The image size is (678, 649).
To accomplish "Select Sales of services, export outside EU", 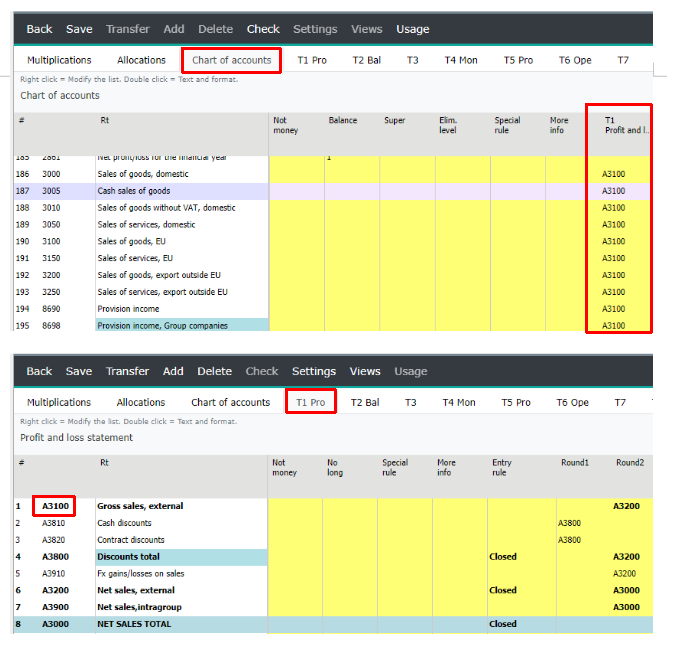I will coord(332,292).
